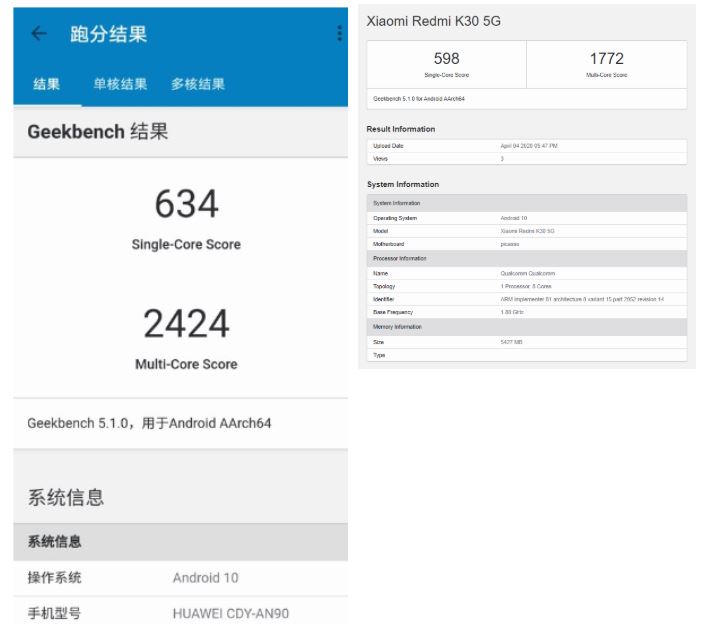Image resolution: width=712 pixels, height=639 pixels.
Task: Click the 2424 multi-core score
Action: (186, 325)
